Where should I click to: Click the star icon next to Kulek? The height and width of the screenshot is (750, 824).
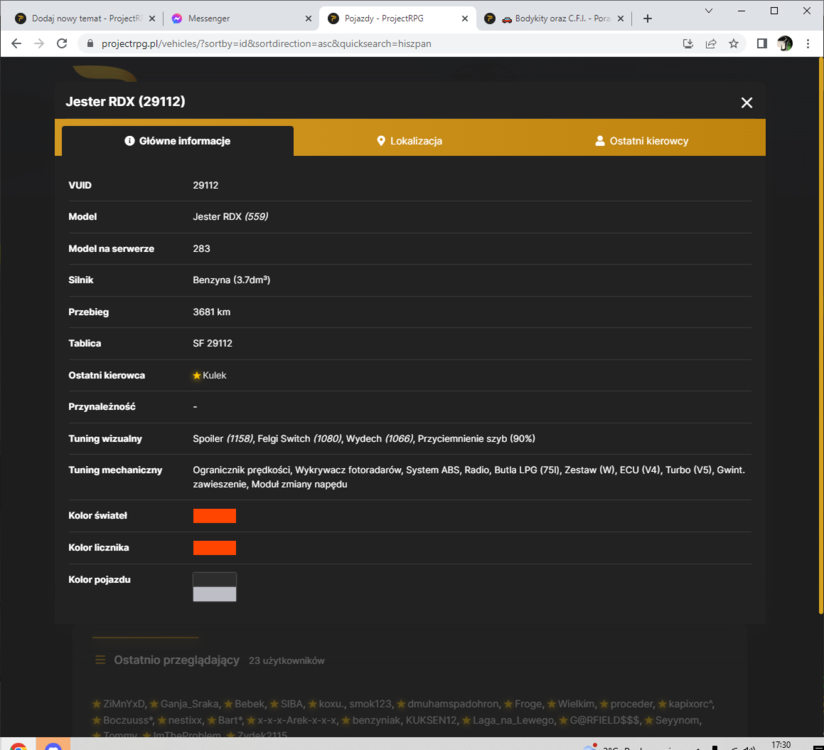pyautogui.click(x=197, y=375)
